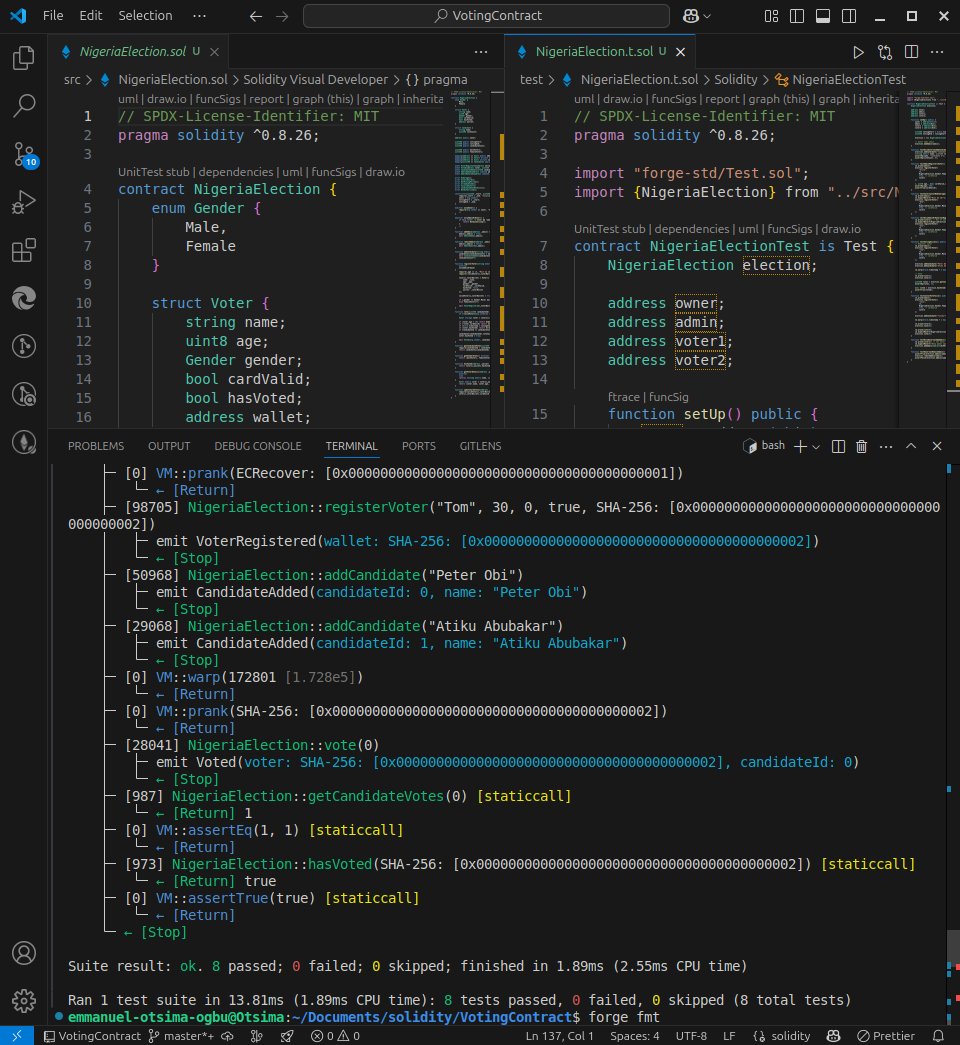Open the Accounts menu icon
Screen dimensions: 960x1045
pyautogui.click(x=24, y=953)
